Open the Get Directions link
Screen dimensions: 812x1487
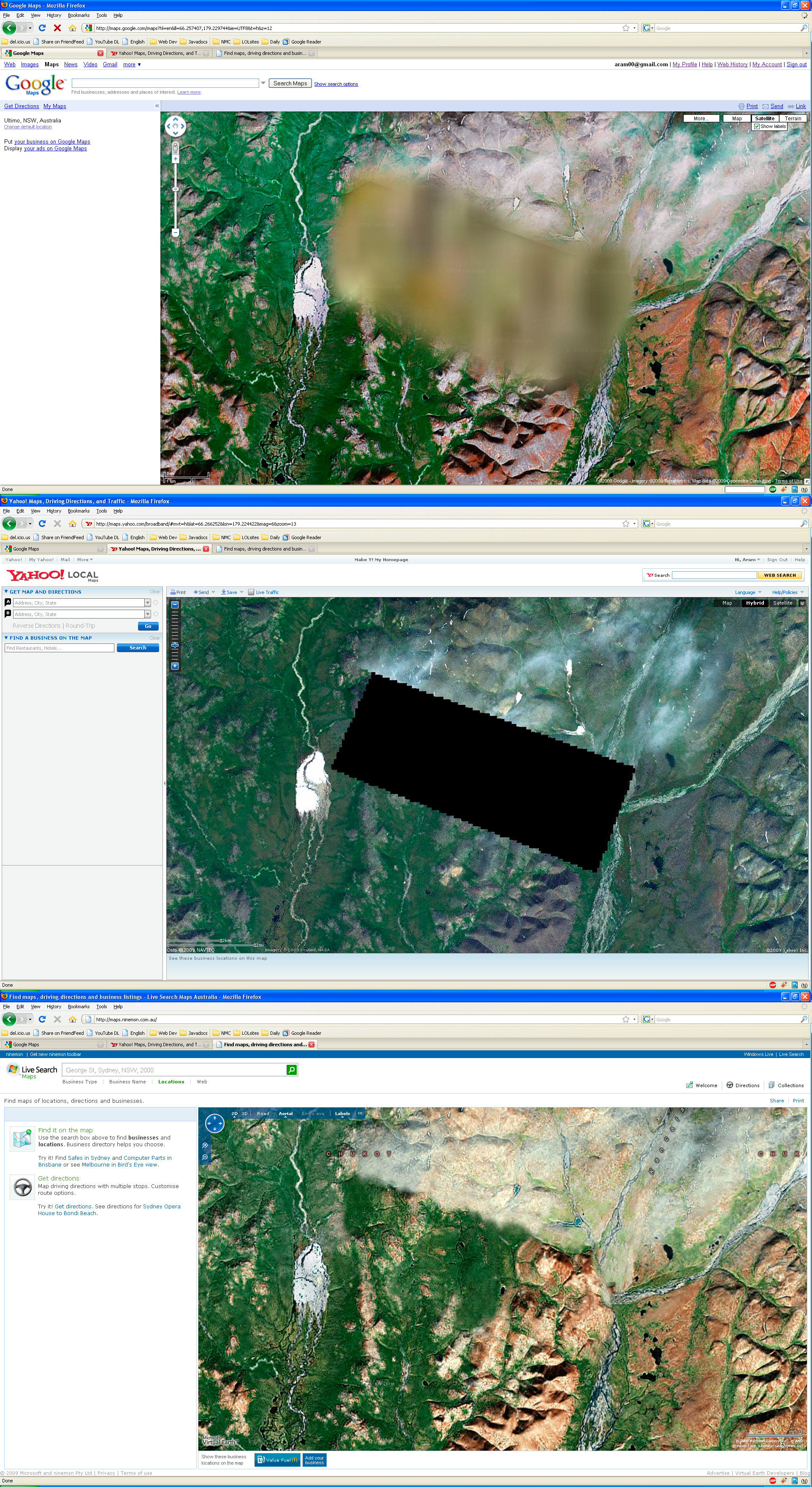click(22, 106)
